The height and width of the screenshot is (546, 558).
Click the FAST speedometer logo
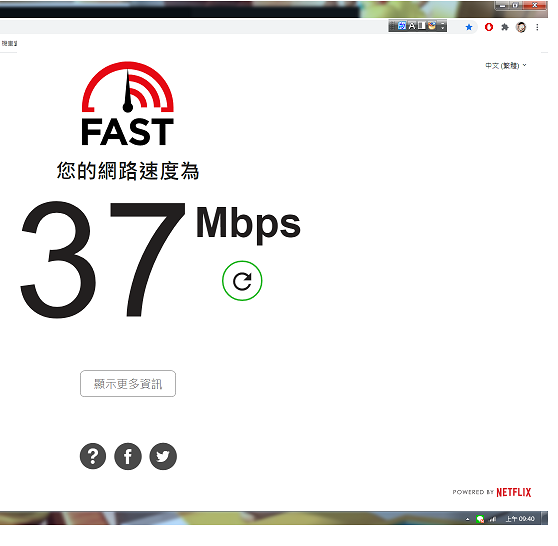(128, 103)
